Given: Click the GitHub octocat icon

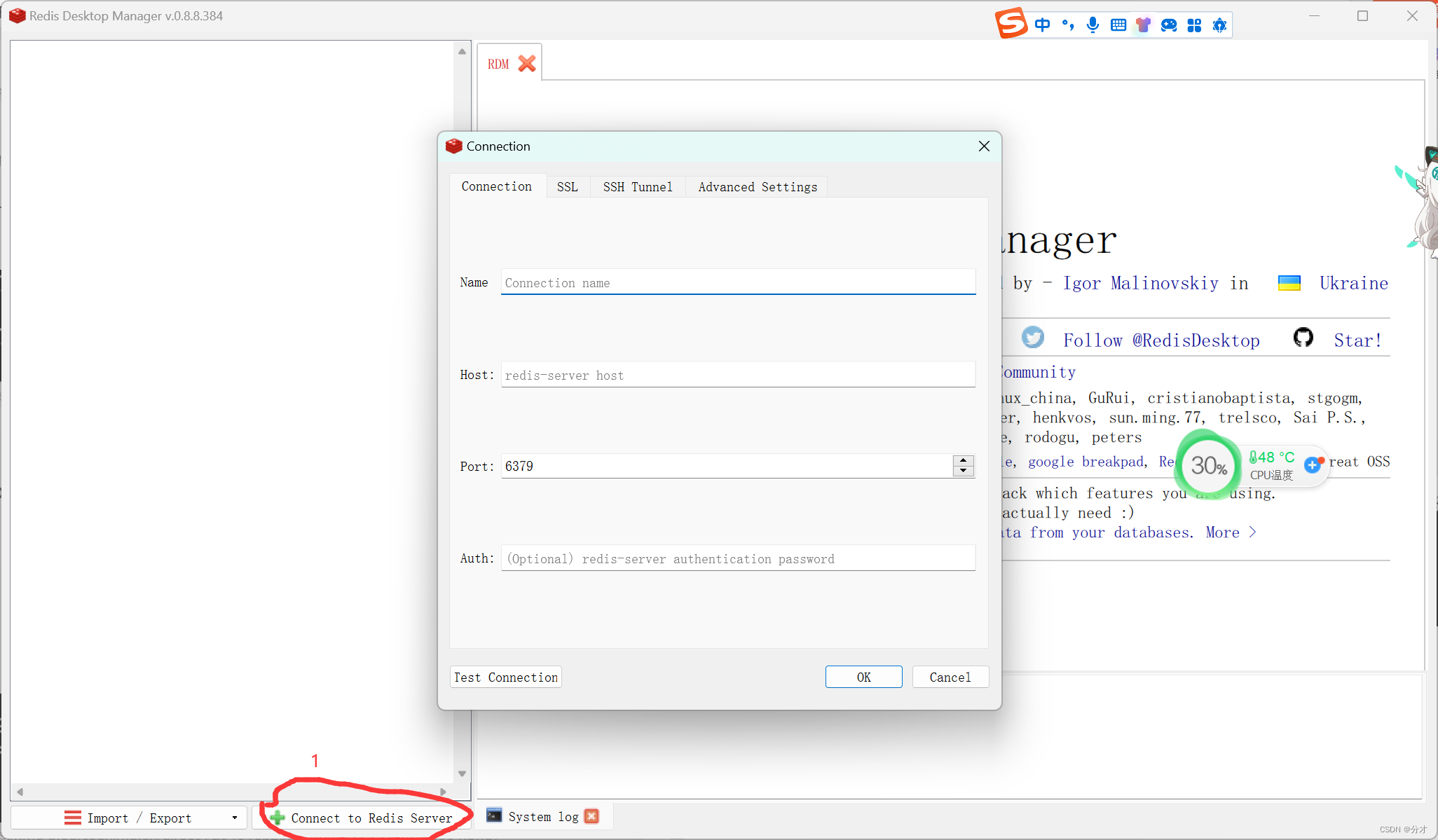Looking at the screenshot, I should [x=1303, y=337].
